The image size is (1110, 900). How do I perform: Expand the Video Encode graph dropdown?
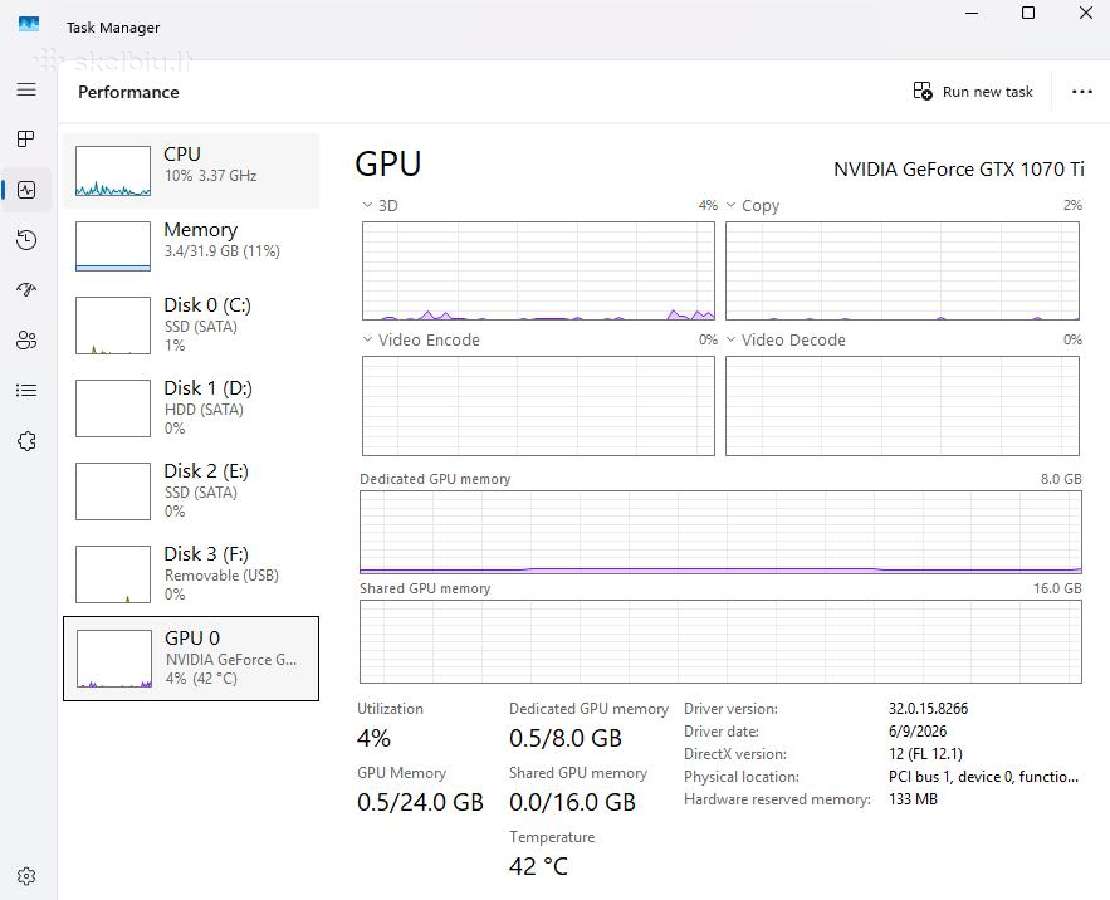(367, 340)
